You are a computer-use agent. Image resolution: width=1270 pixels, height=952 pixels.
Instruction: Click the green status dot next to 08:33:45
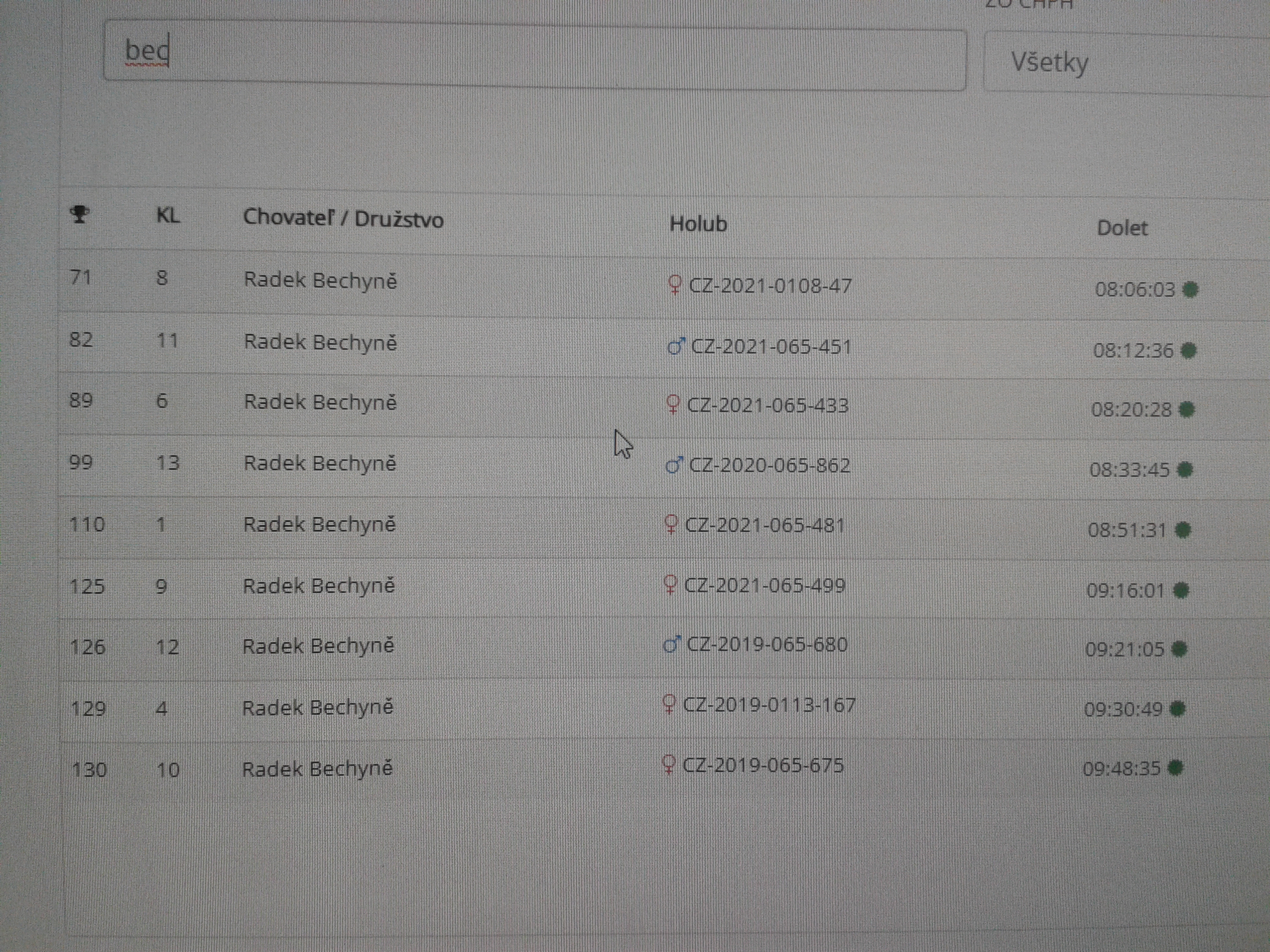[1185, 470]
